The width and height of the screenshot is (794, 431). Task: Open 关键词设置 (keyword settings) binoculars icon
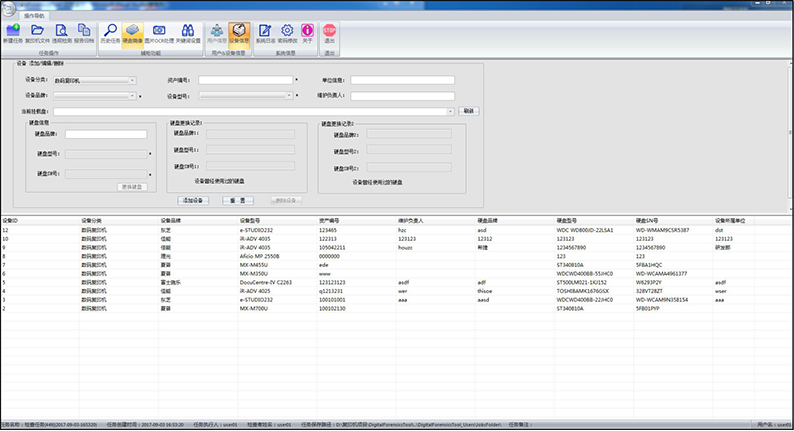point(188,34)
